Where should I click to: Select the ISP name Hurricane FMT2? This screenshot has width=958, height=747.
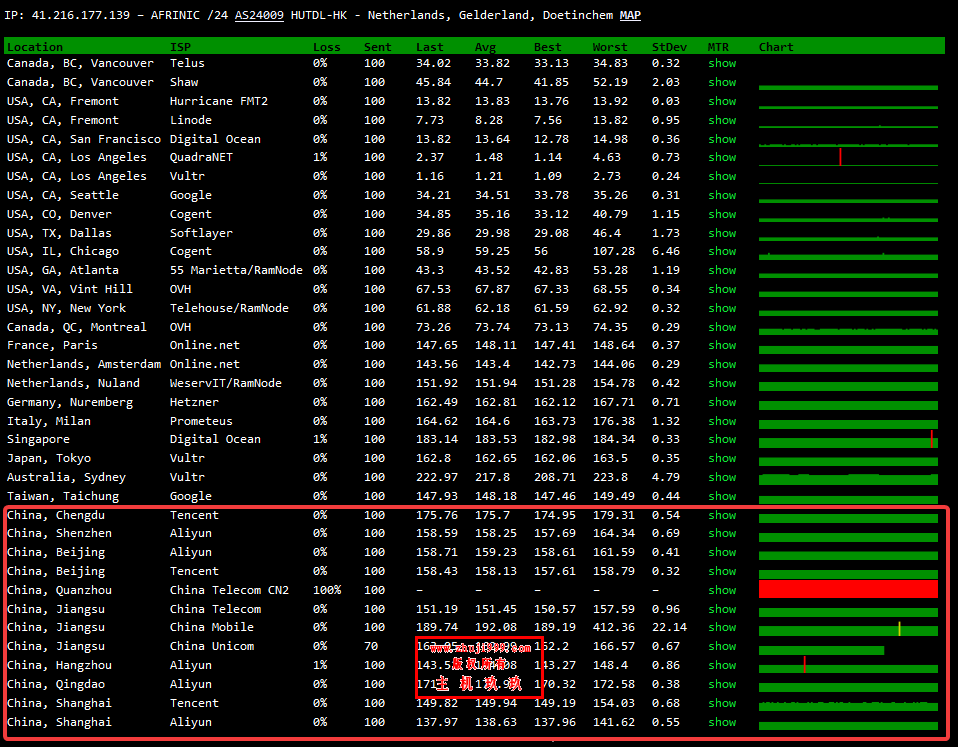tap(219, 101)
